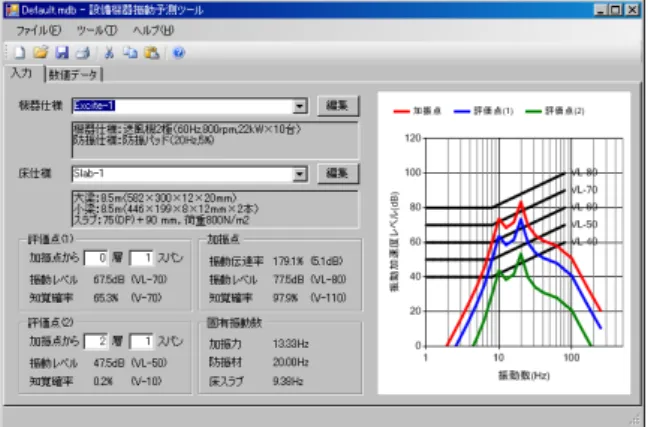Viewport: 648px width, 427px height.
Task: Click the New file toolbar icon
Action: point(19,52)
